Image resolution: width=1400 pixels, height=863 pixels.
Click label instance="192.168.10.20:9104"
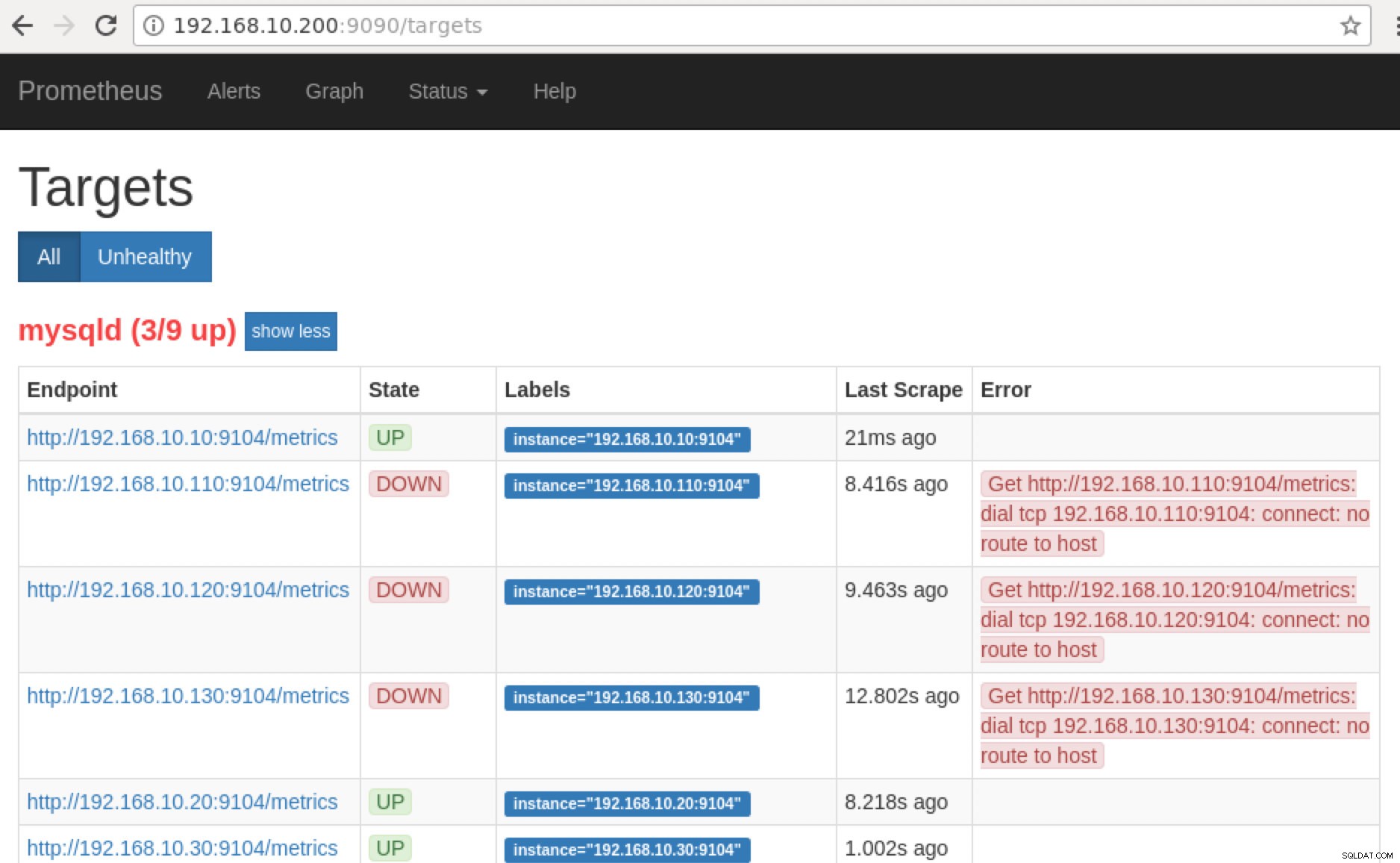(x=627, y=803)
